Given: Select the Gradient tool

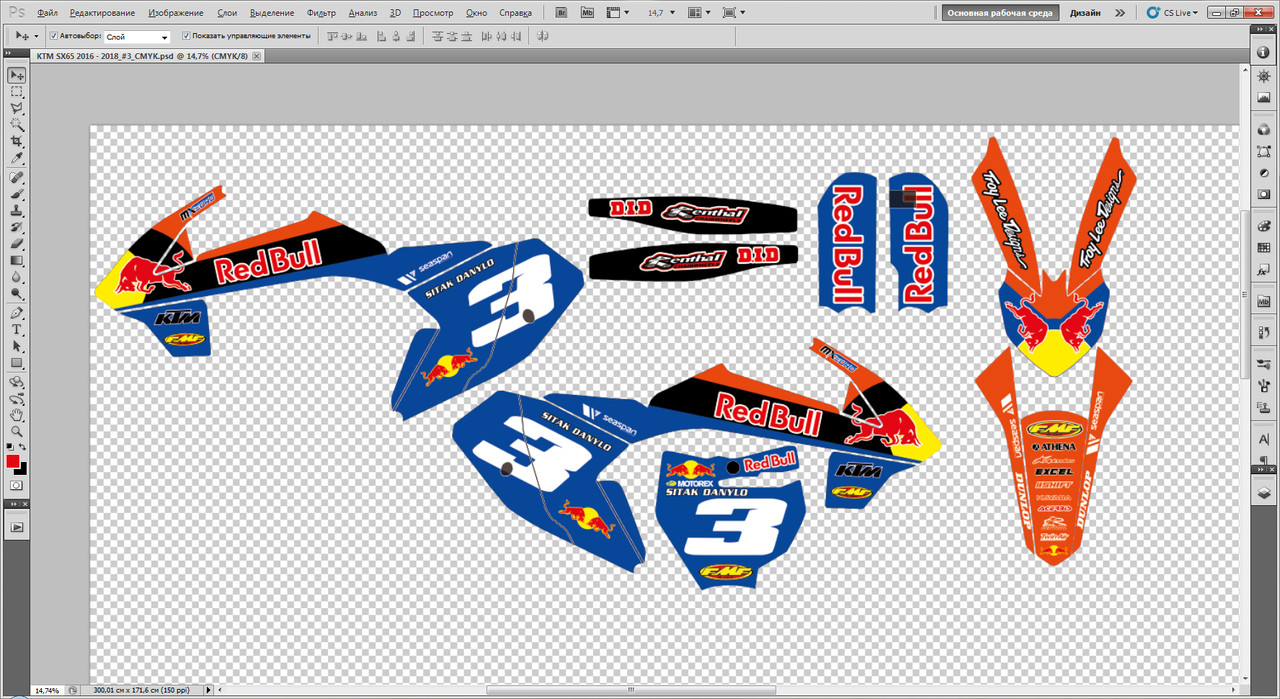Looking at the screenshot, I should (17, 261).
